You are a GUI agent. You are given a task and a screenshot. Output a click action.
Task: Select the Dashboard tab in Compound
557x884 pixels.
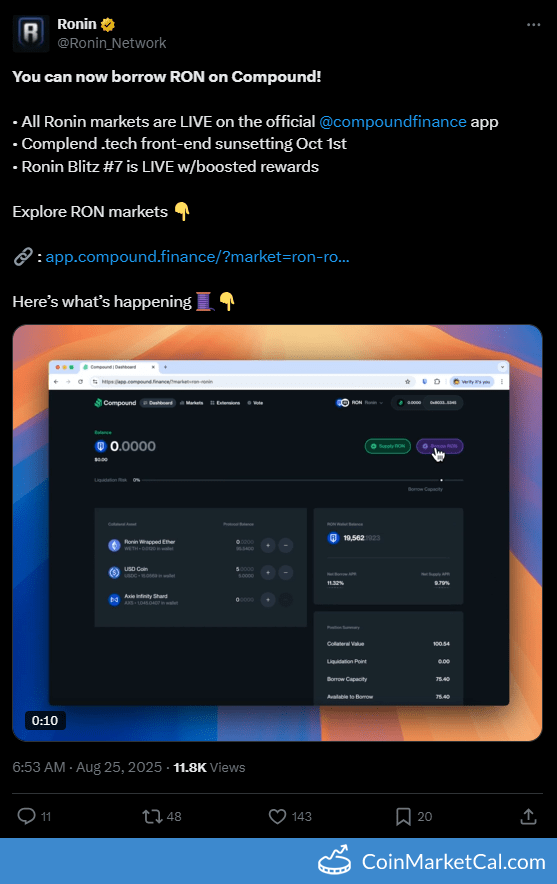[158, 403]
